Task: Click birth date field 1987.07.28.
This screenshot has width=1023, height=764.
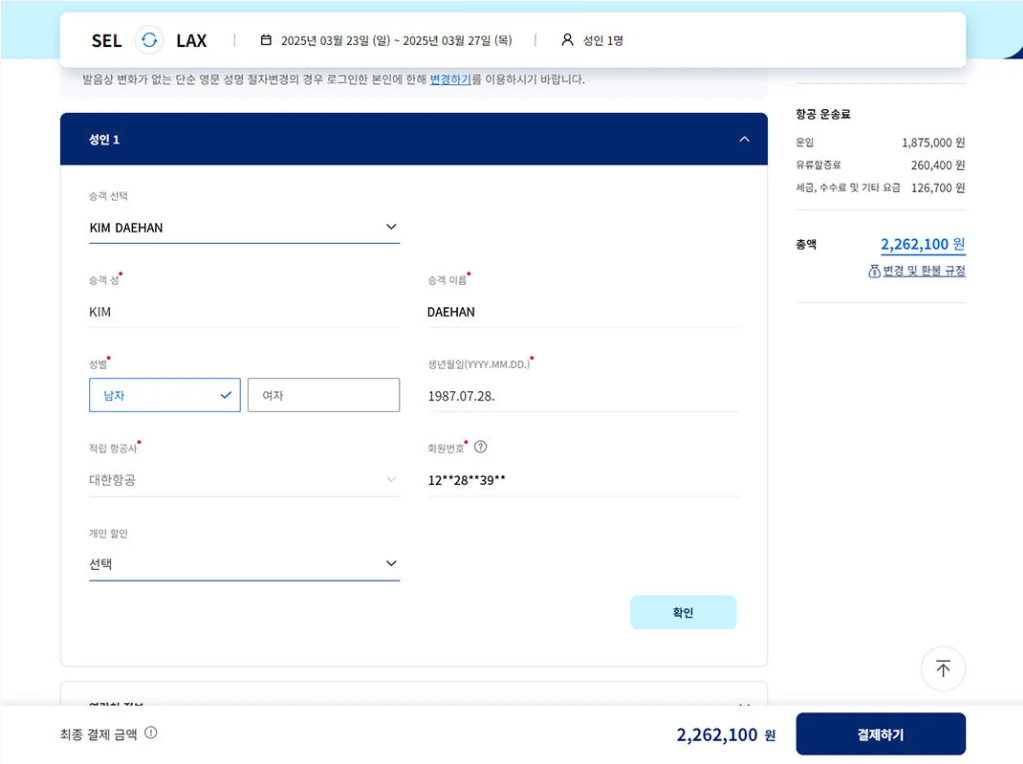Action: [x=583, y=396]
